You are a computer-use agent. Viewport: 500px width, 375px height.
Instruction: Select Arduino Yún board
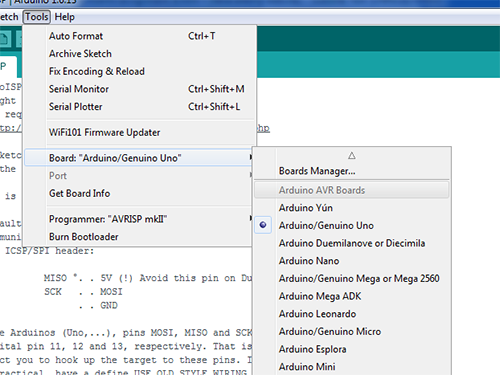pos(352,208)
